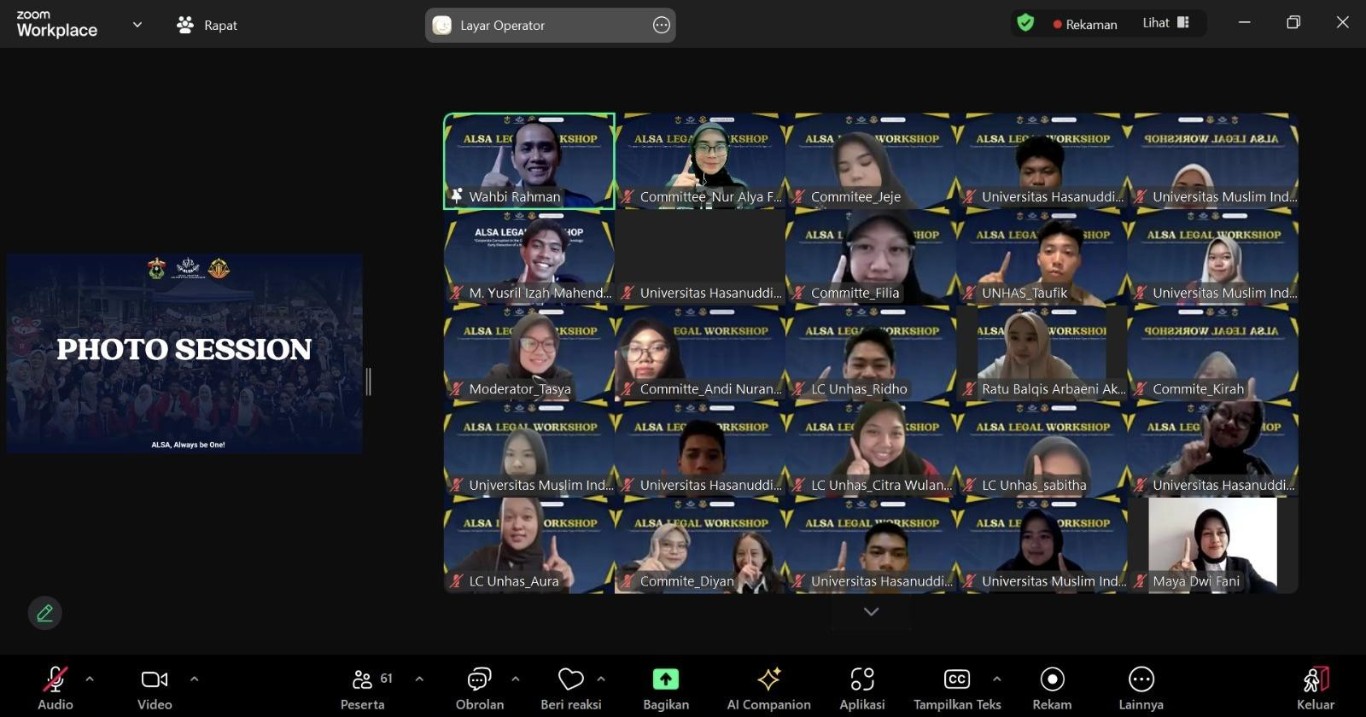Click the panel divider handle next to shared slide

(x=368, y=382)
